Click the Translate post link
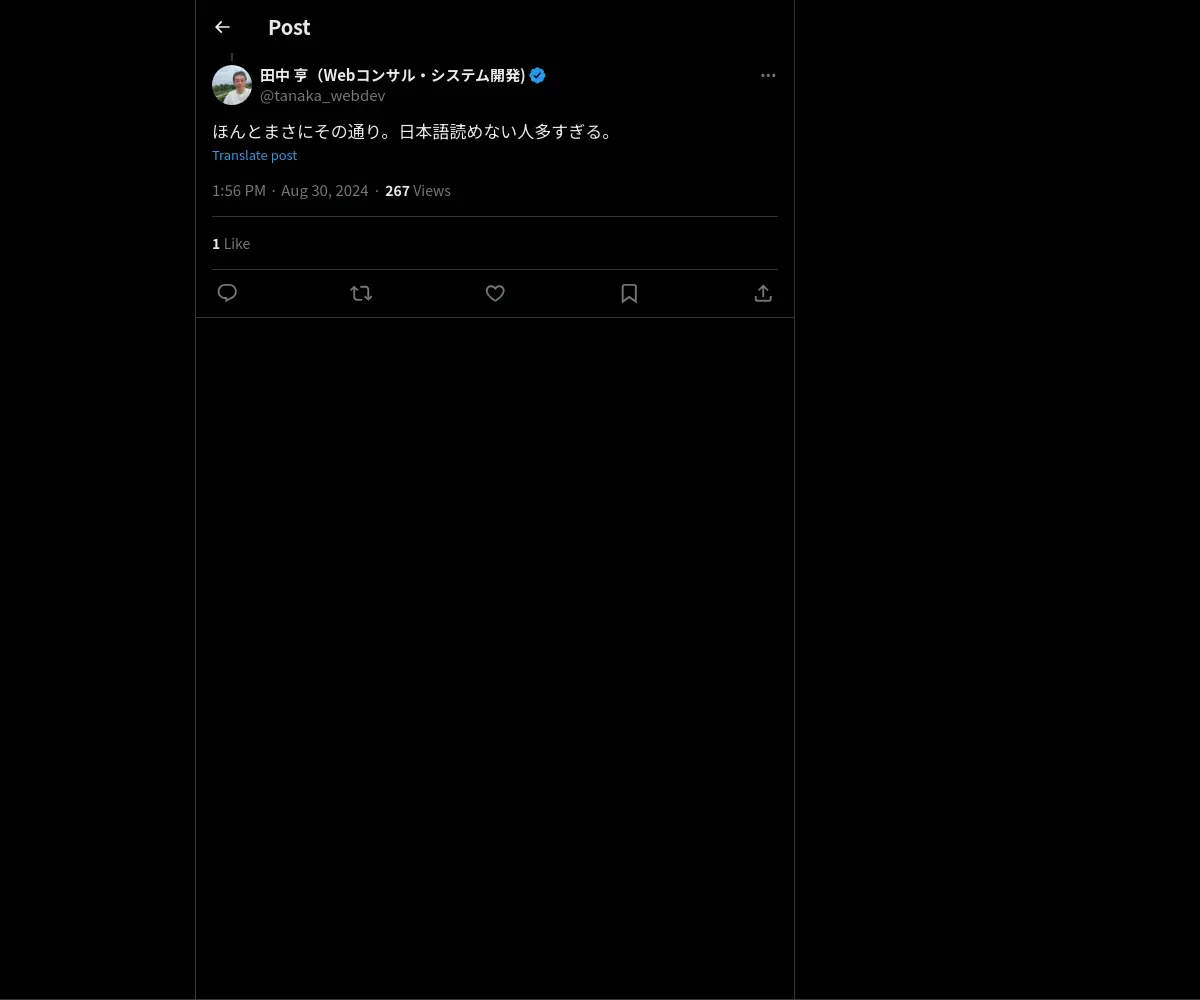Image resolution: width=1200 pixels, height=1000 pixels. tap(254, 155)
